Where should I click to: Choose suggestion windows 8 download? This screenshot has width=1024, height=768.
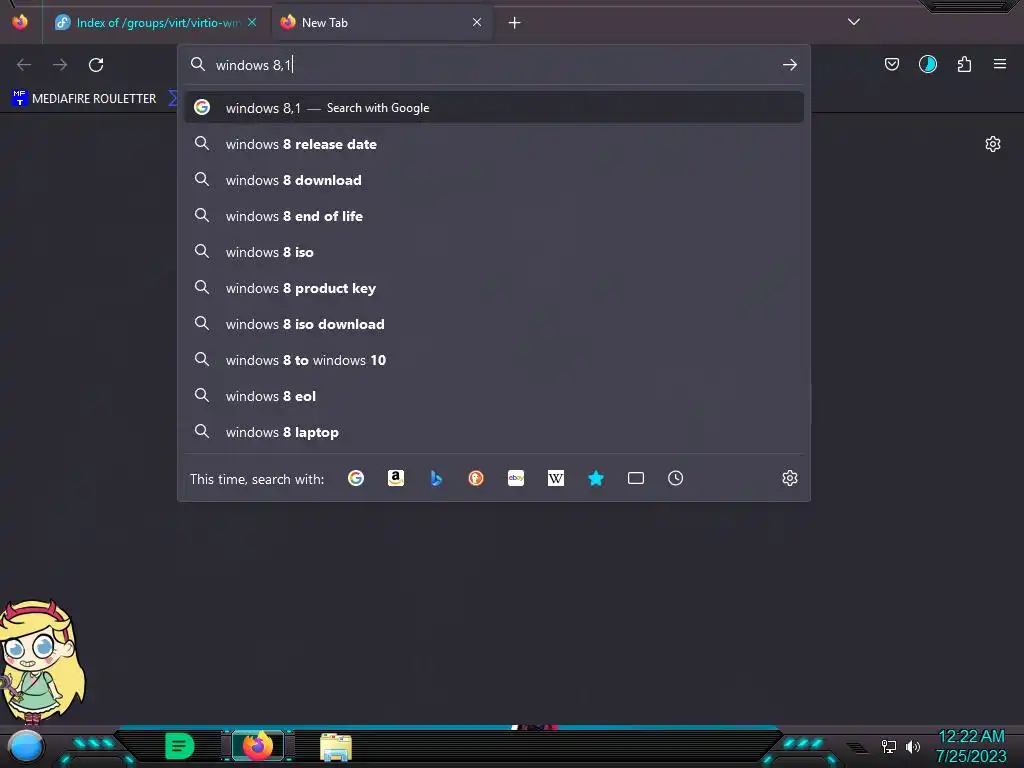click(x=494, y=180)
